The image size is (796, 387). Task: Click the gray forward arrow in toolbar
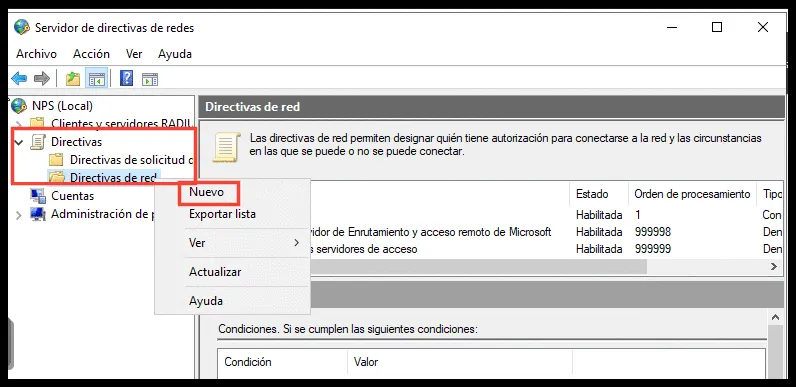(x=42, y=79)
